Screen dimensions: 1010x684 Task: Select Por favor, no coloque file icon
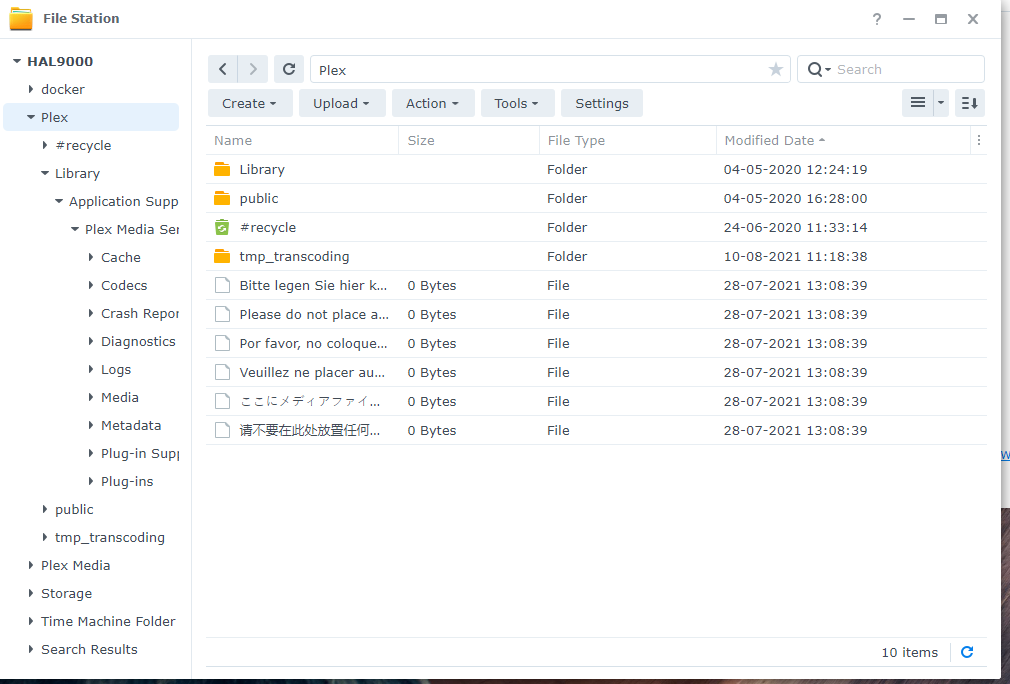click(222, 343)
